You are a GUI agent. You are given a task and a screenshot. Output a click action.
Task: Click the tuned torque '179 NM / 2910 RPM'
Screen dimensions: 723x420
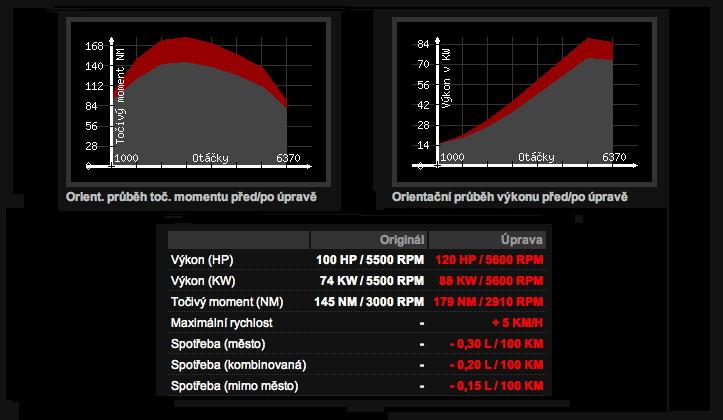[x=488, y=302]
